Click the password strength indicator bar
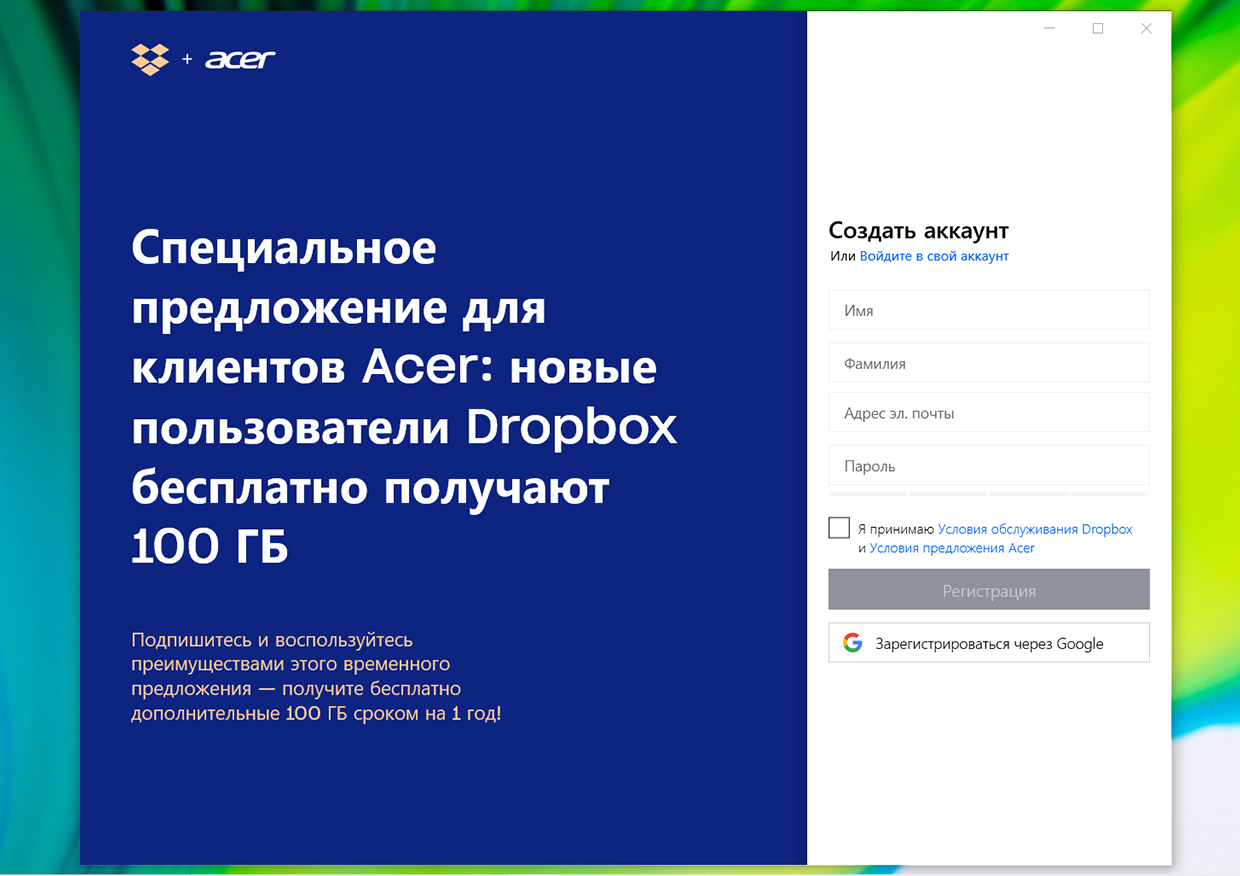The width and height of the screenshot is (1240, 876). 989,494
